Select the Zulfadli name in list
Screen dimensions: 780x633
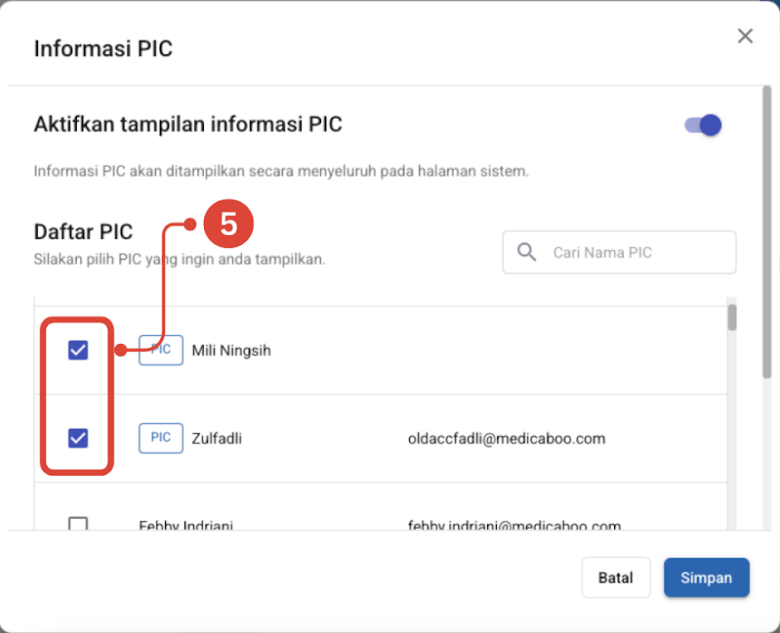216,438
